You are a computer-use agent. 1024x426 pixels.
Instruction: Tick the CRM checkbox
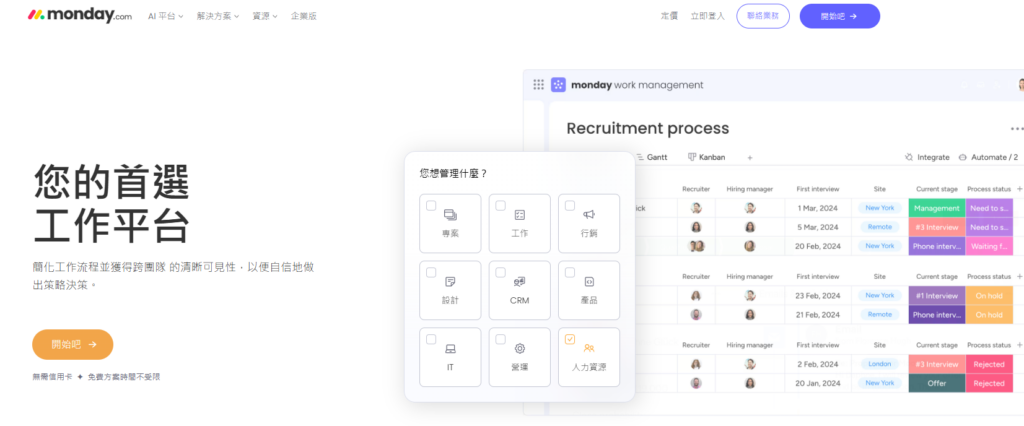pyautogui.click(x=500, y=272)
